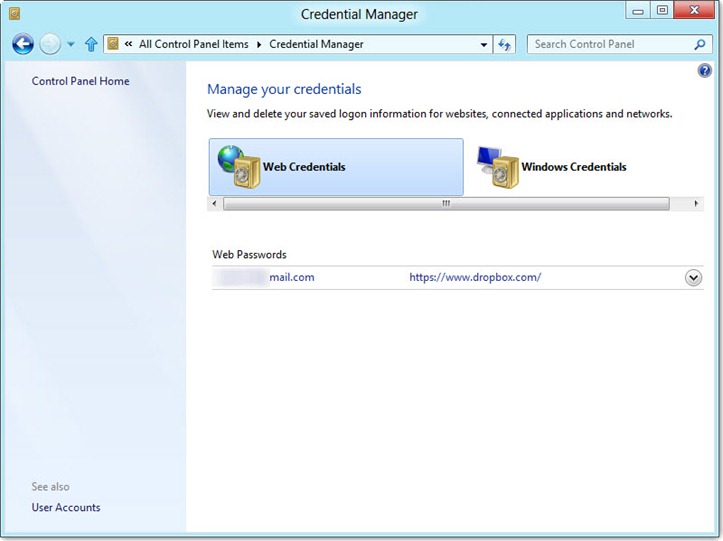The height and width of the screenshot is (541, 723).
Task: Click the refresh button beside address bar
Action: [505, 44]
